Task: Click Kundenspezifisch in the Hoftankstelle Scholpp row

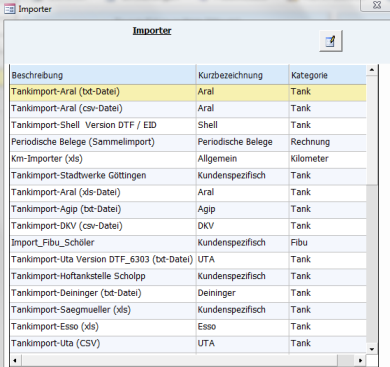Action: (242, 276)
